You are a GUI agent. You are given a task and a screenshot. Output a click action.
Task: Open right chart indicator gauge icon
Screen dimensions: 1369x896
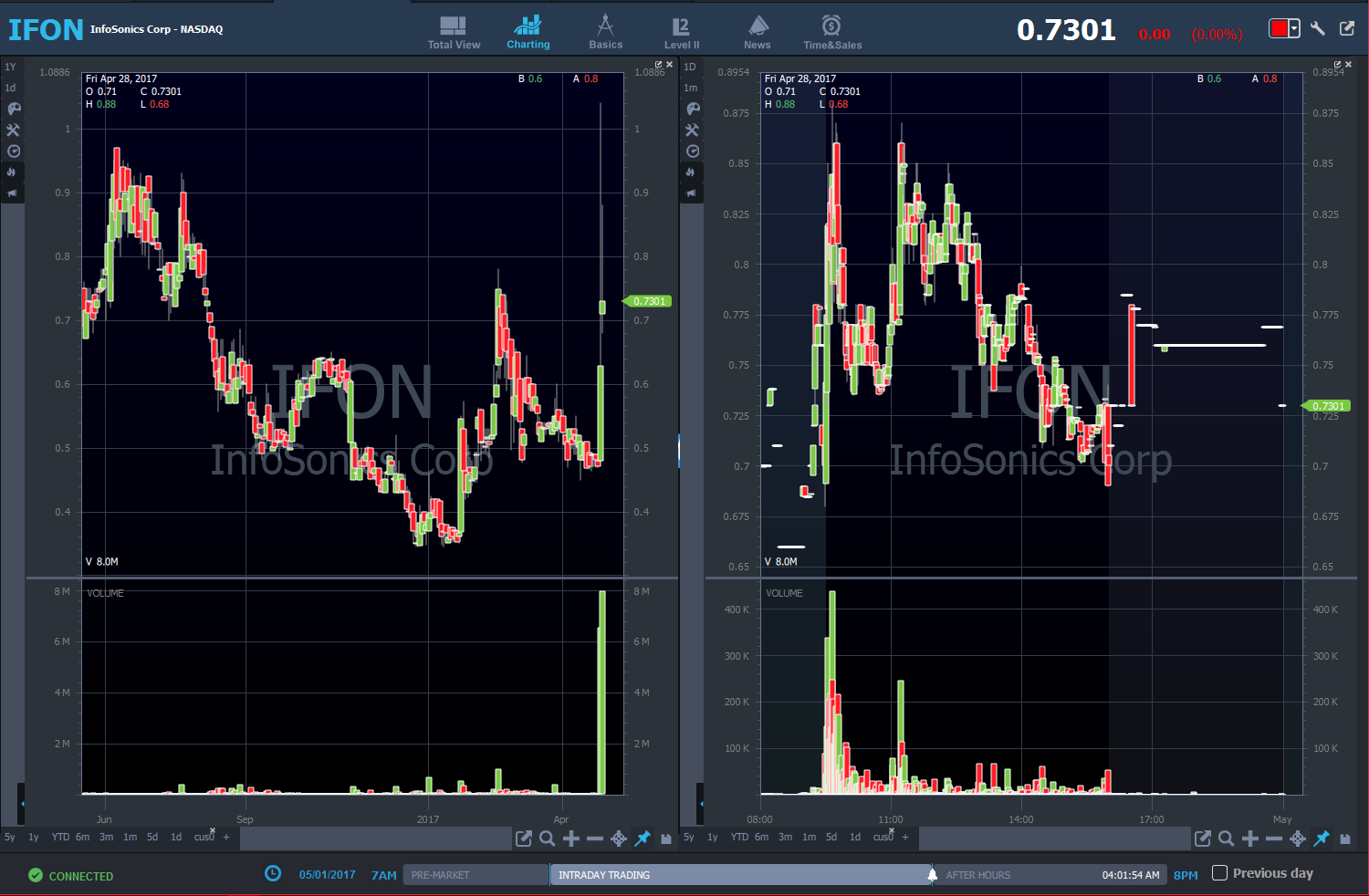pos(692,151)
